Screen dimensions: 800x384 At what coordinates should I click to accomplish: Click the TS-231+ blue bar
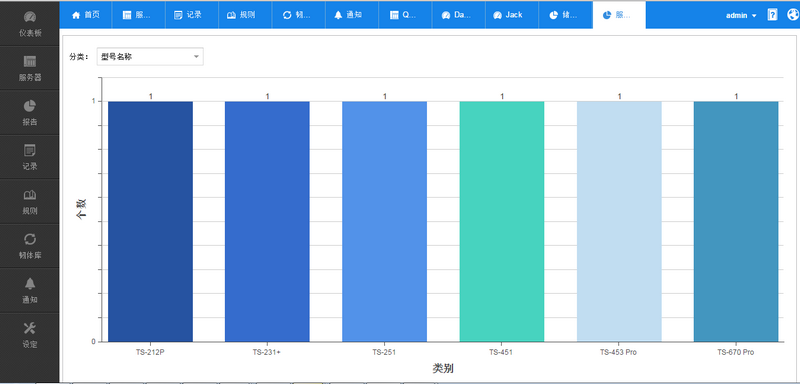[x=267, y=221]
